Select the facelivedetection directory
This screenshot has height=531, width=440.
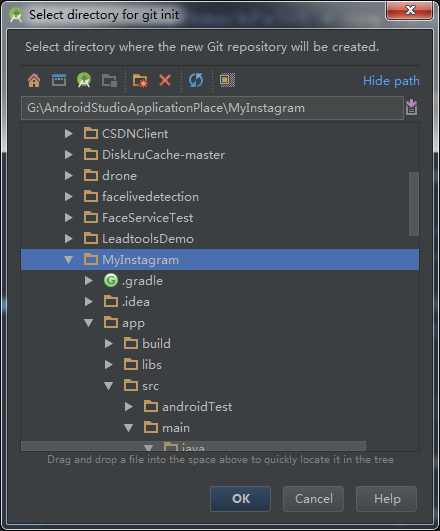tap(150, 197)
